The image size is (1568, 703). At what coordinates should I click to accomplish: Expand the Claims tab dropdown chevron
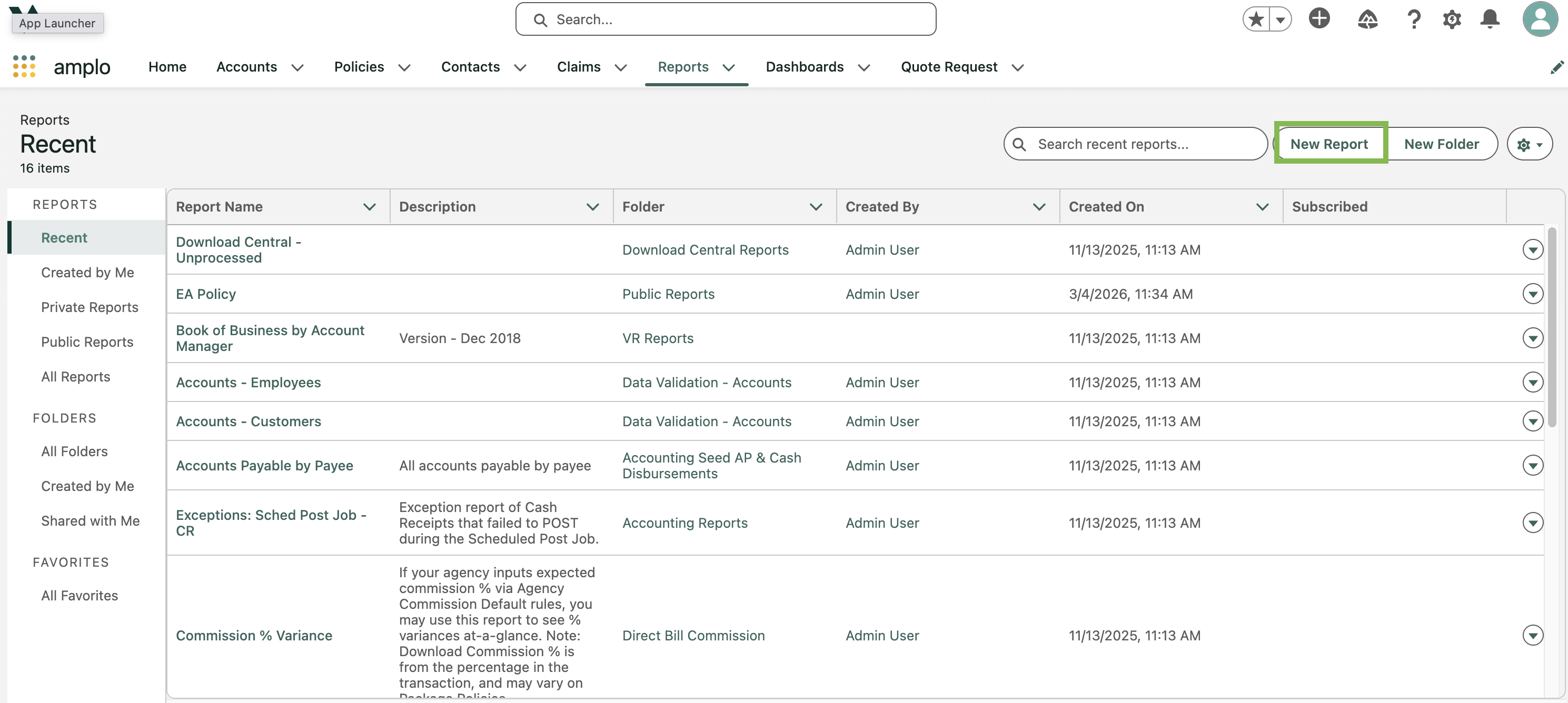click(620, 67)
